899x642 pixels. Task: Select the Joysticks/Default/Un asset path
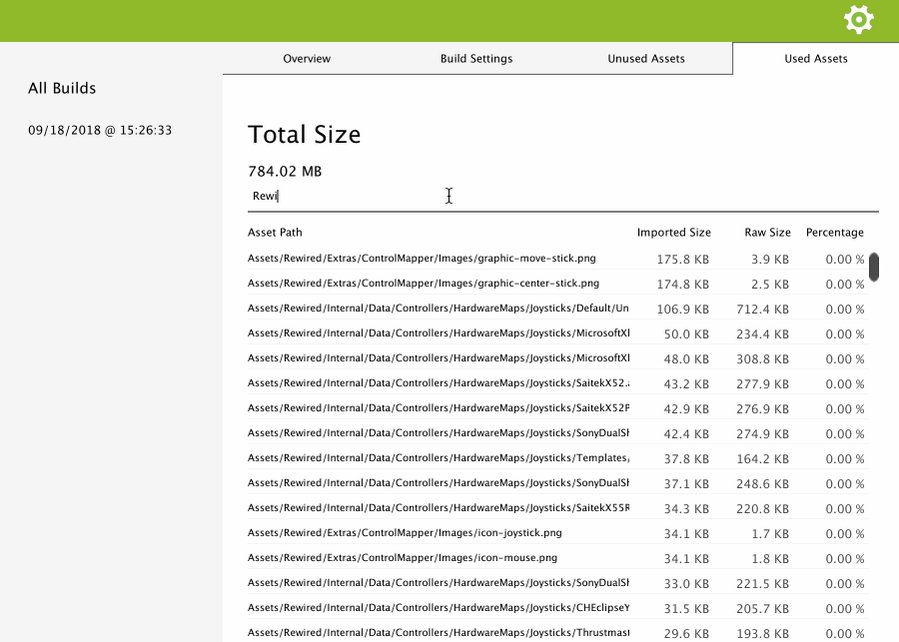[x=438, y=308]
